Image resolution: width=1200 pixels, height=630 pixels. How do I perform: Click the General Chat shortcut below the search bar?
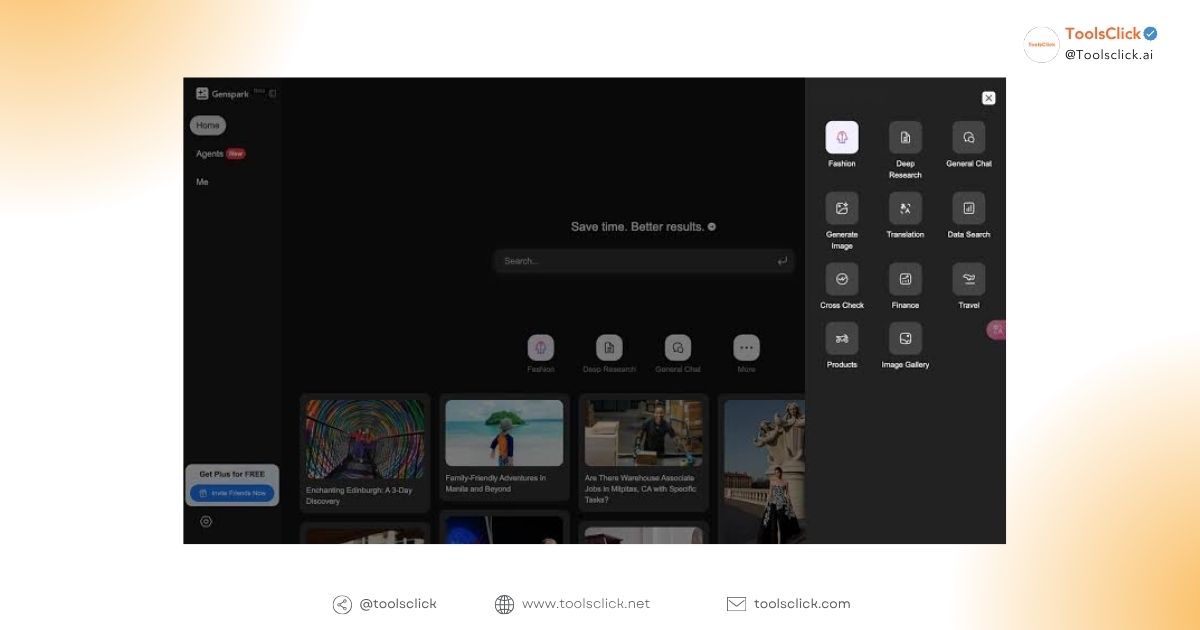678,348
